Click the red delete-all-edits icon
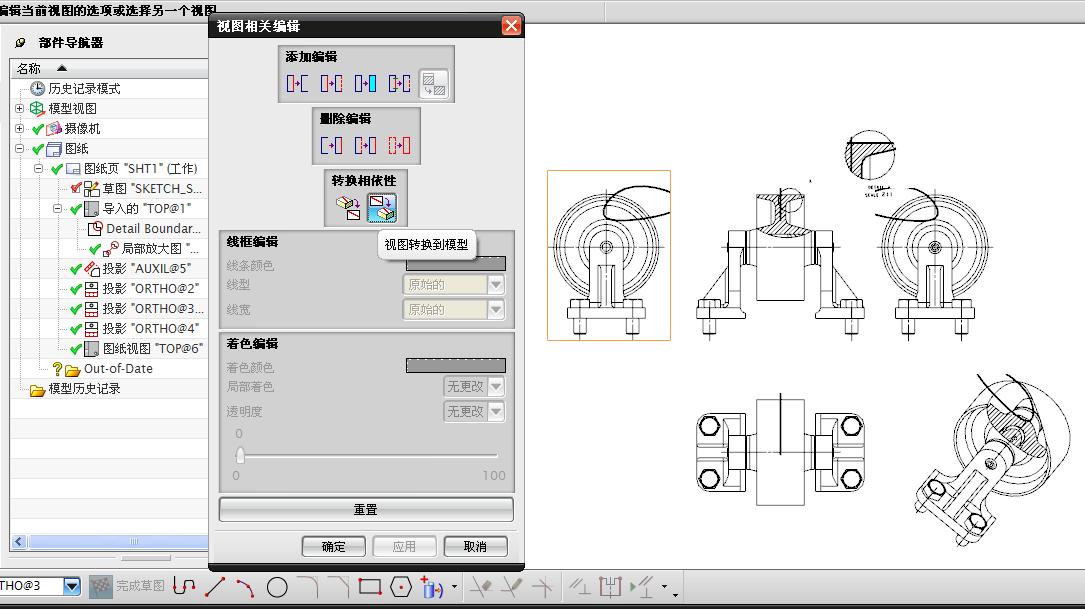The image size is (1085, 609). click(x=399, y=145)
